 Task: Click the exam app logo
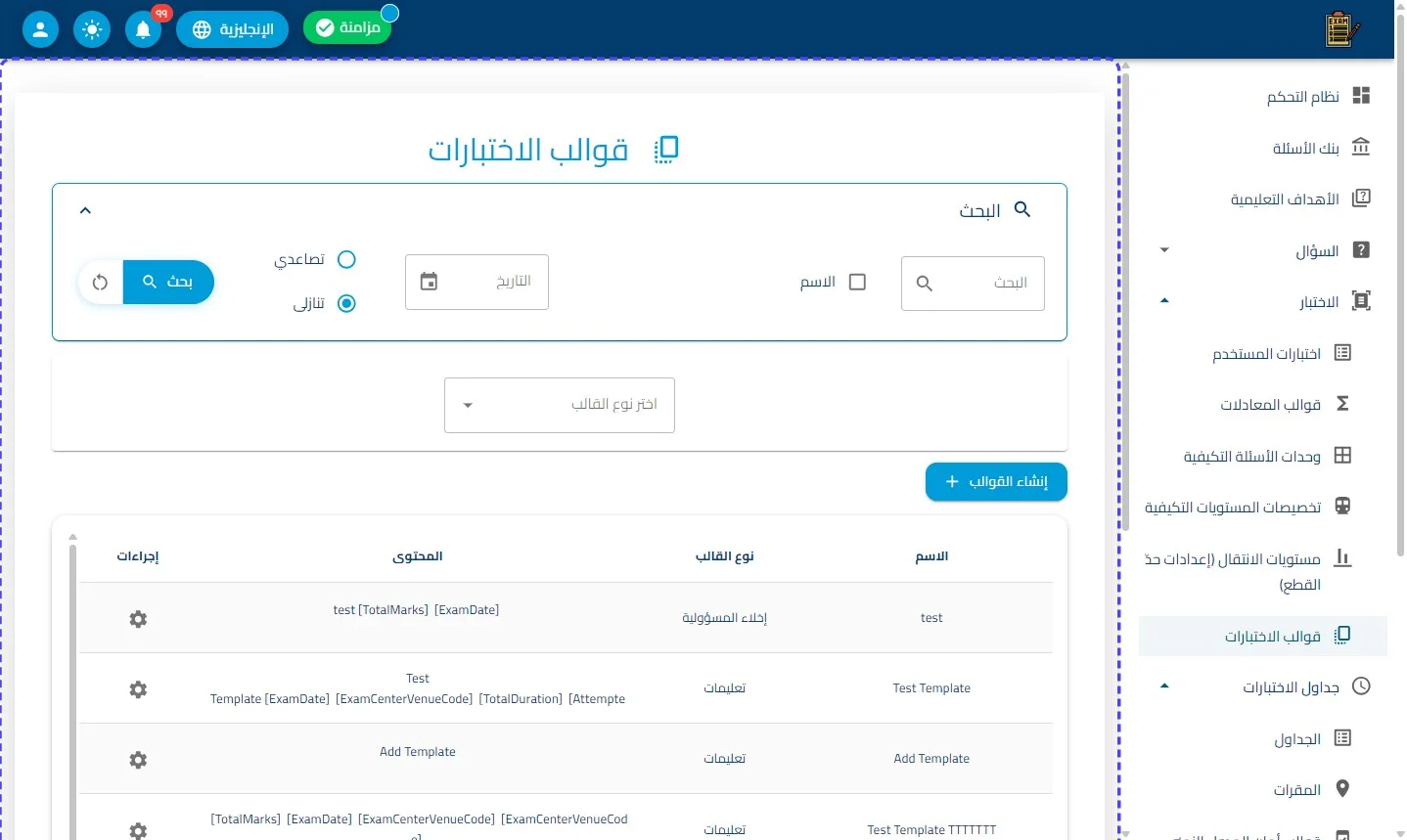click(x=1341, y=29)
